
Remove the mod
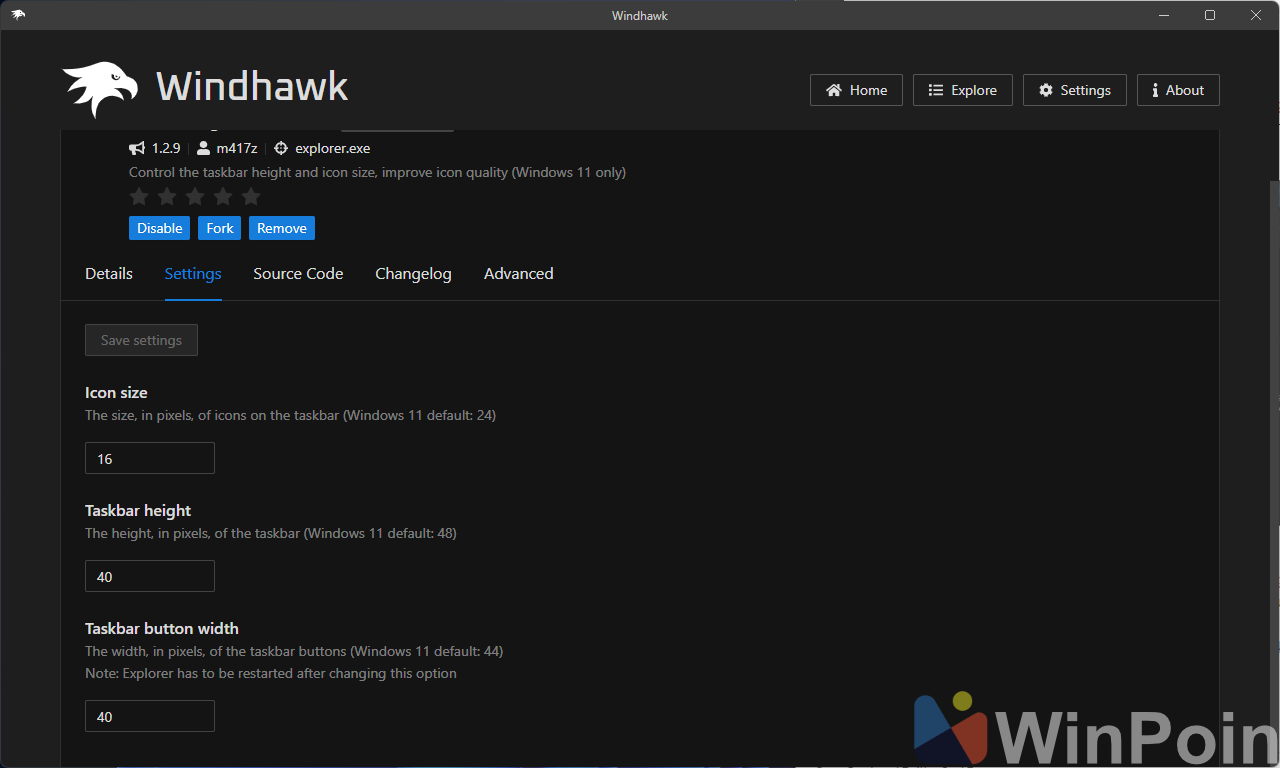point(282,228)
